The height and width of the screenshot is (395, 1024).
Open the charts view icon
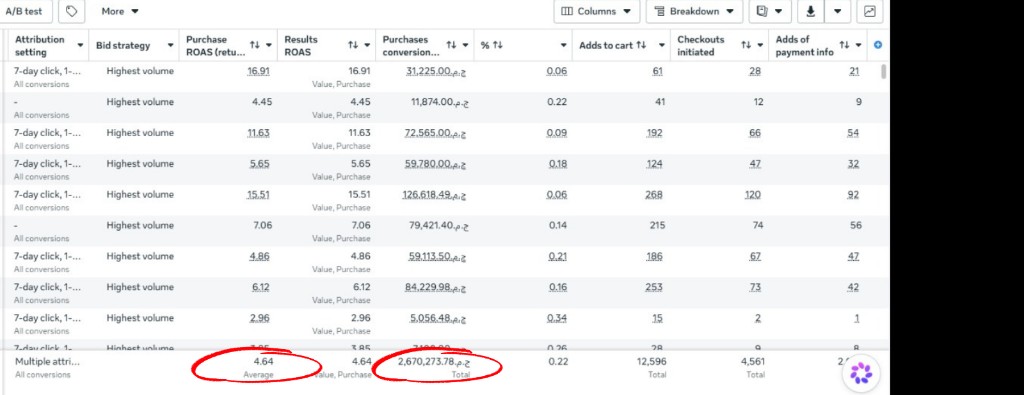click(870, 11)
